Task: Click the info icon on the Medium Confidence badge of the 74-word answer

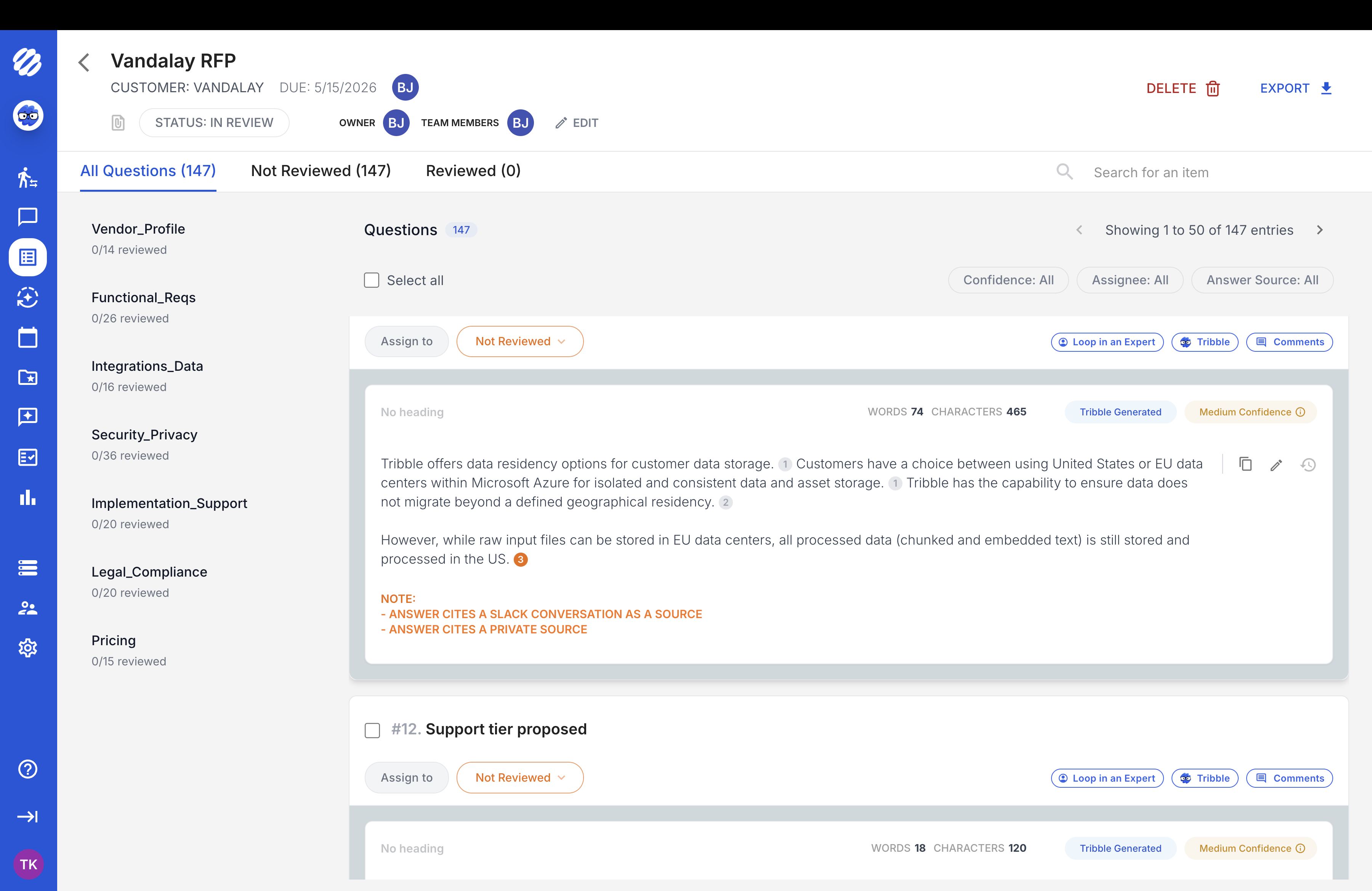Action: 1300,412
